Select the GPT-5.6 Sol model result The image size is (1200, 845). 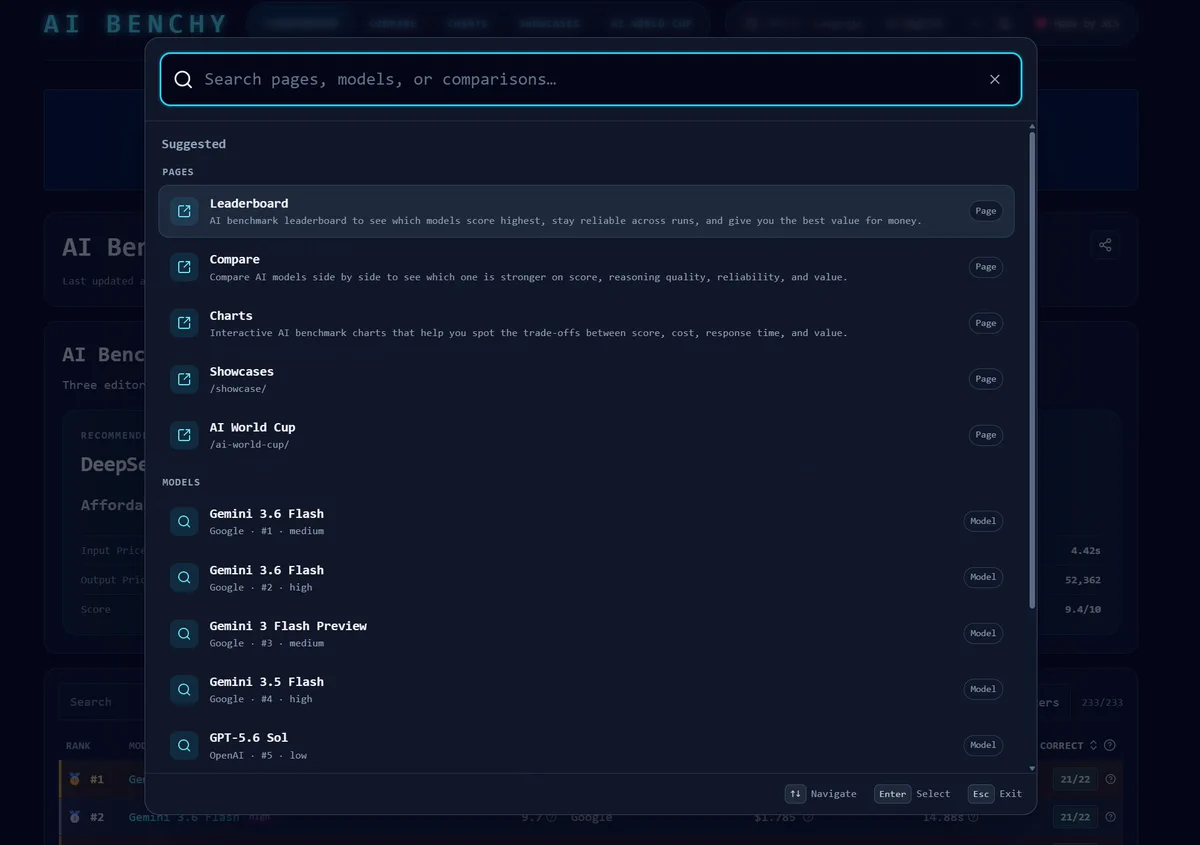point(586,745)
